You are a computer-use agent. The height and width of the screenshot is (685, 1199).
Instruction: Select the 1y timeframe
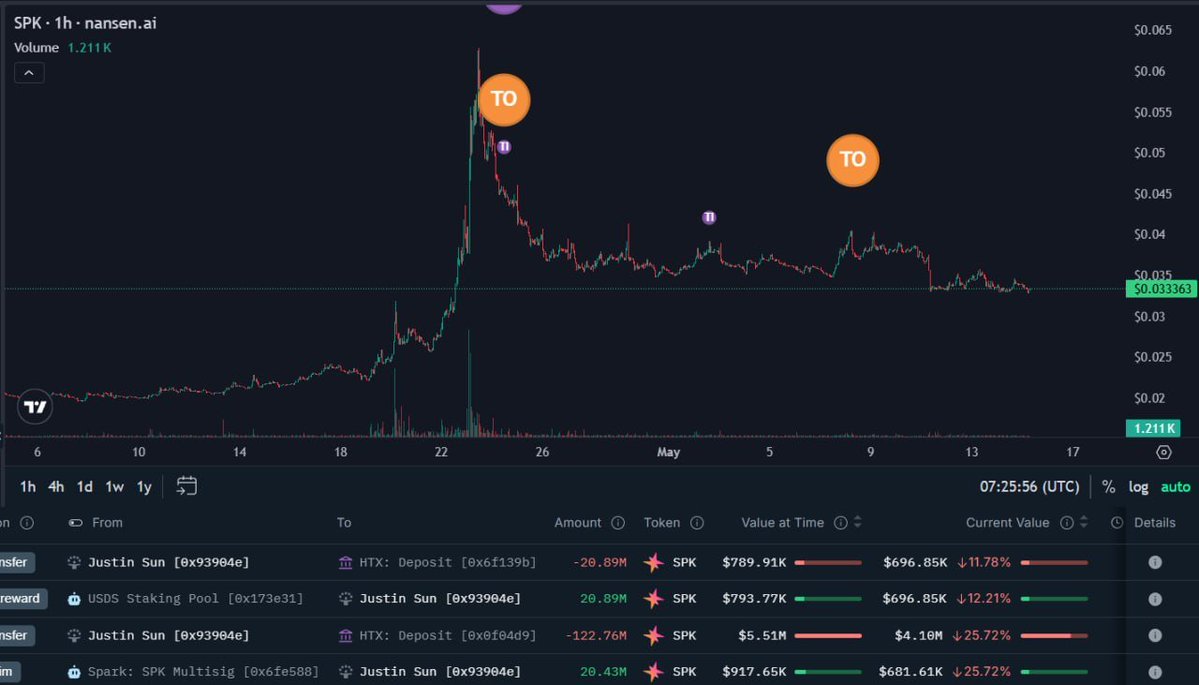(x=144, y=487)
